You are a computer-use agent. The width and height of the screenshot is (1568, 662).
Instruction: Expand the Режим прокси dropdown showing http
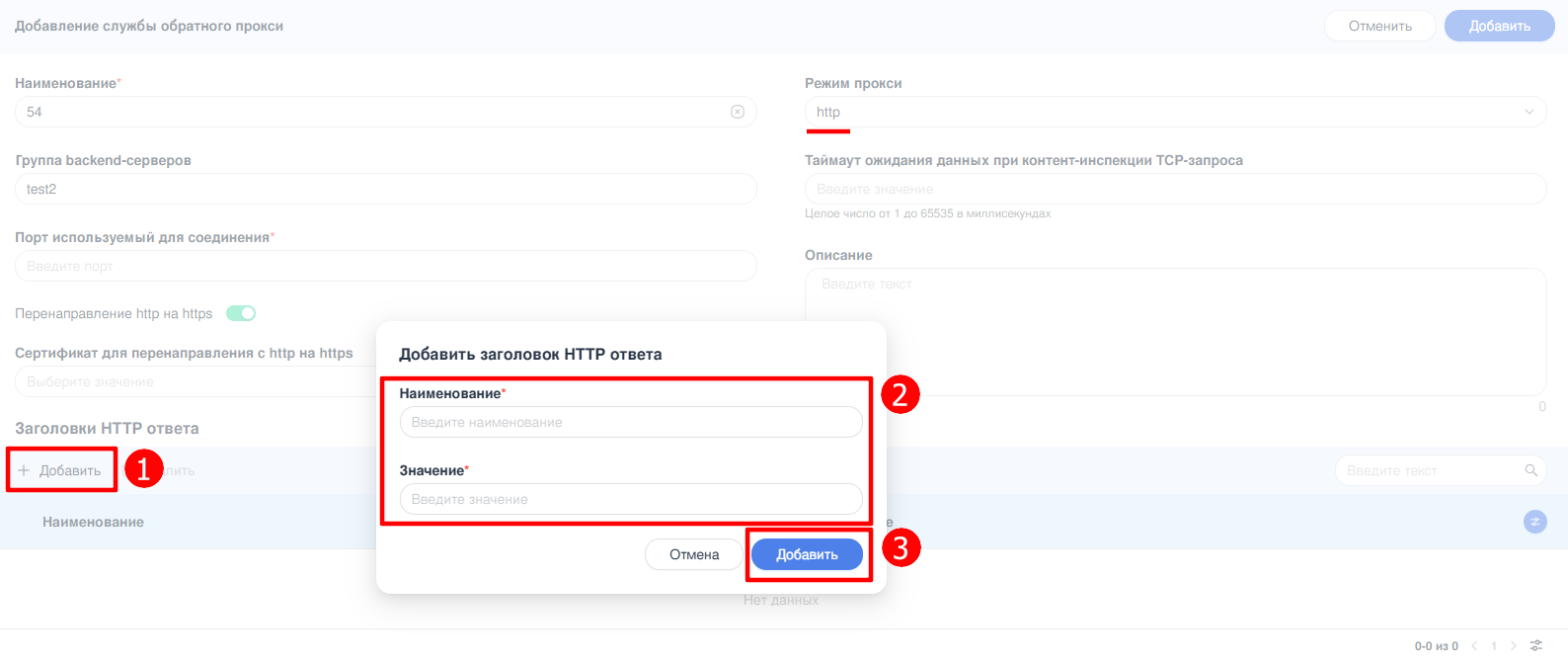click(x=1176, y=112)
